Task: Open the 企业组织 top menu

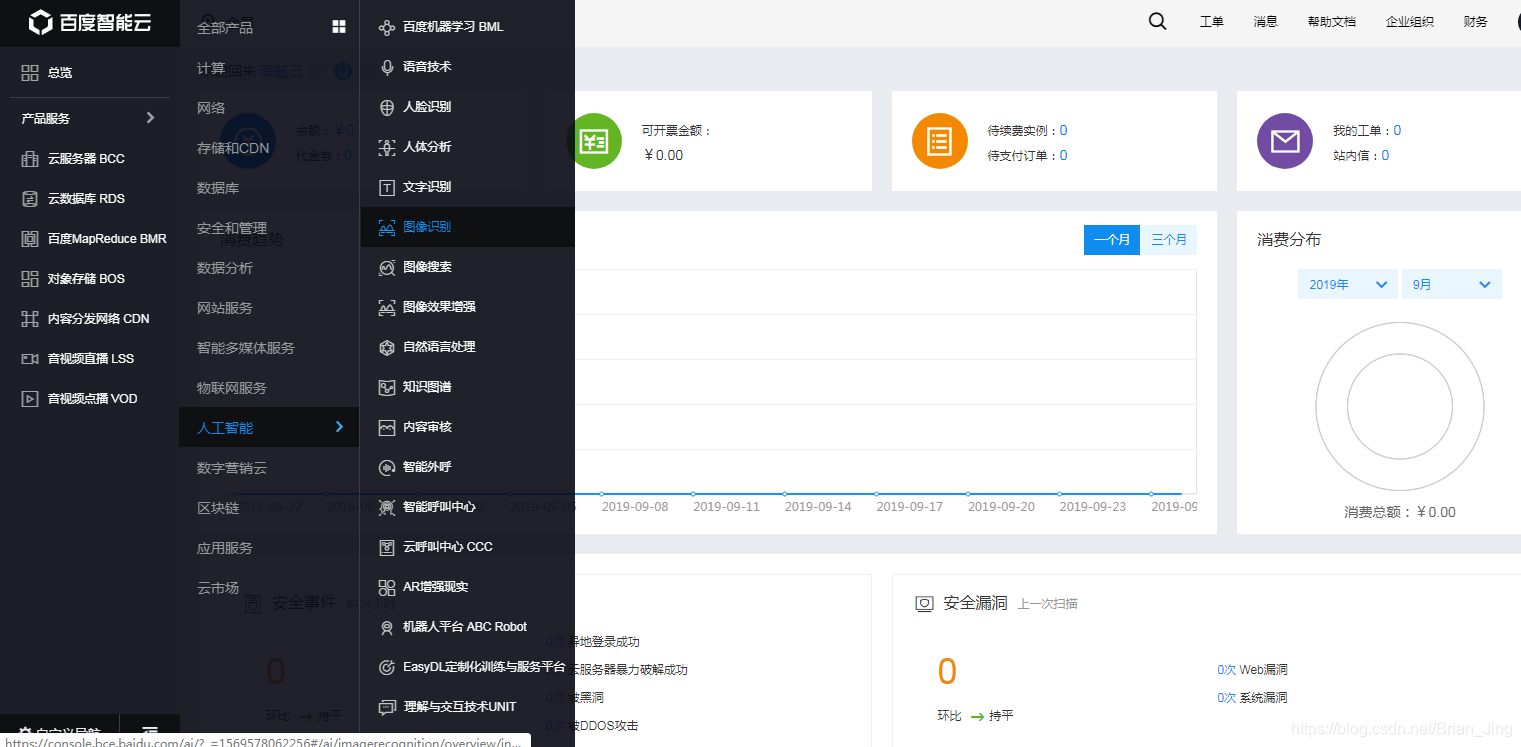Action: (x=1409, y=22)
